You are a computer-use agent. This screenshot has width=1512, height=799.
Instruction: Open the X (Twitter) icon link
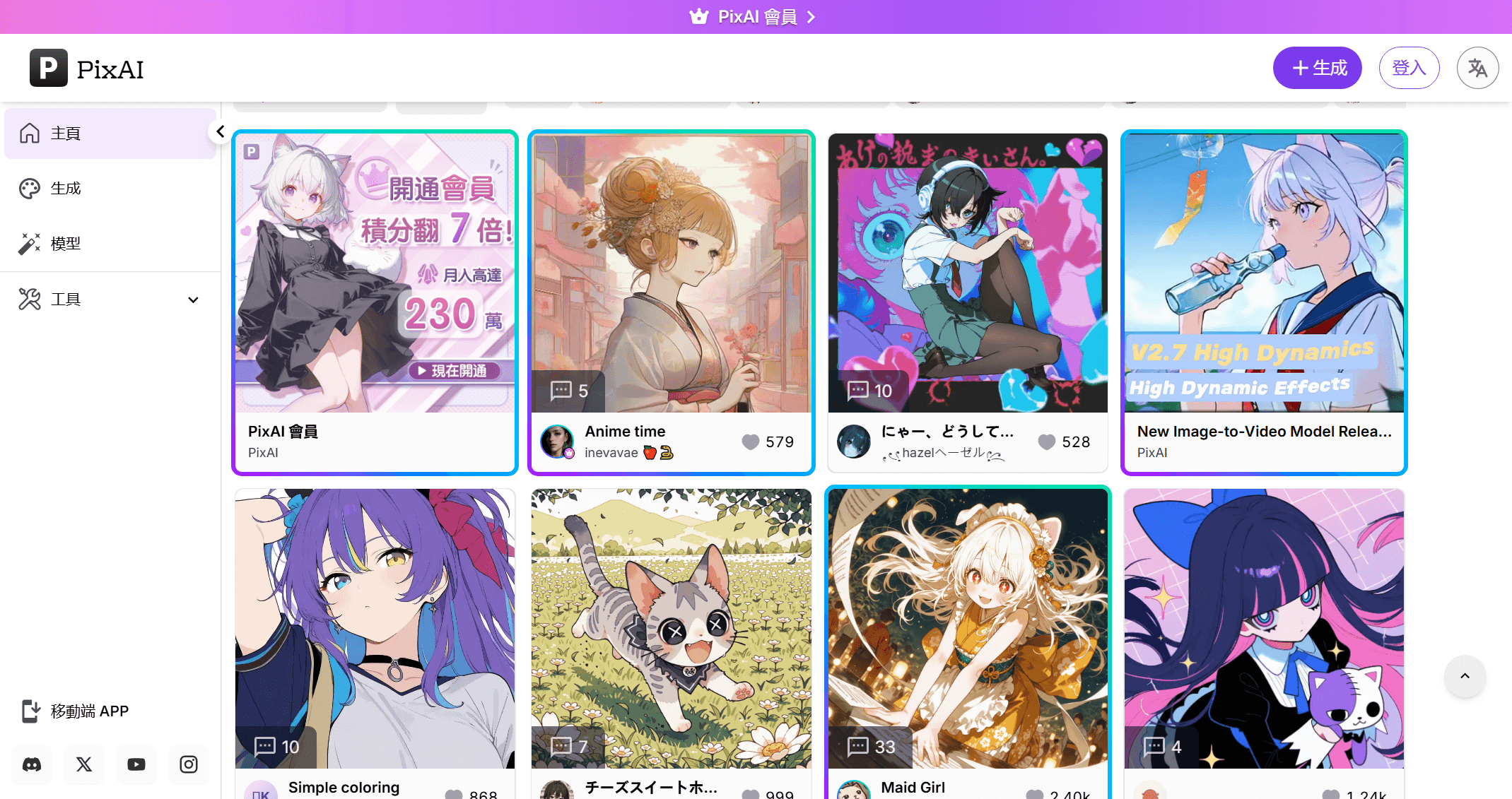click(x=84, y=764)
